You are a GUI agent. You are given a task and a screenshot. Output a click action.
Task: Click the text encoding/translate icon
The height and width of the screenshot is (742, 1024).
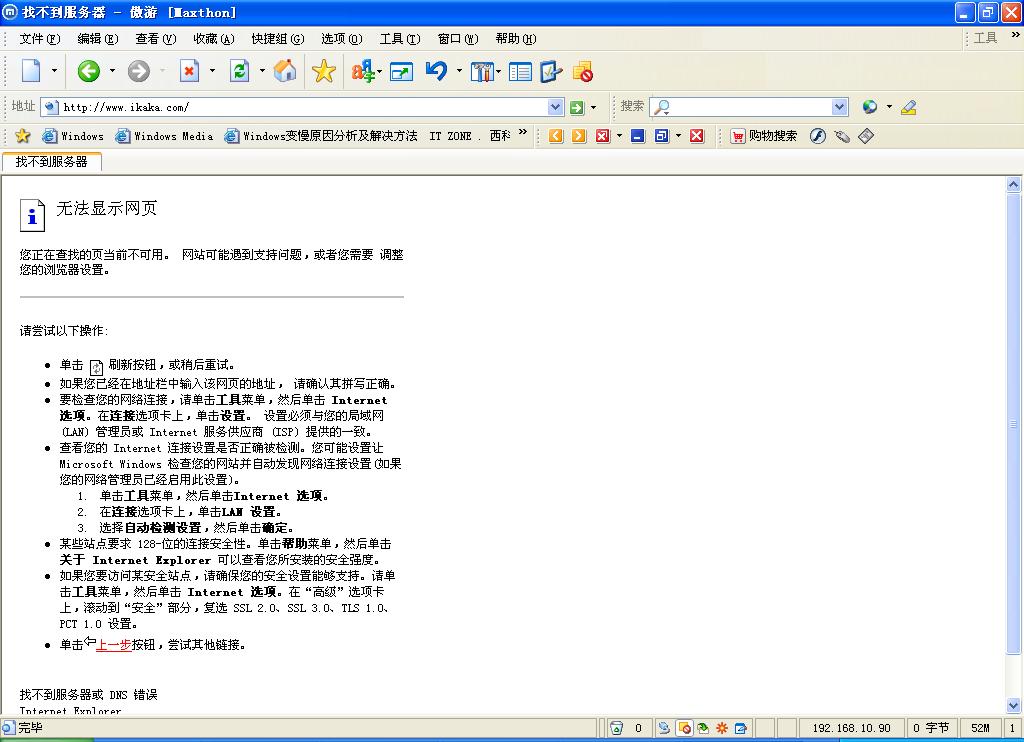(x=362, y=71)
